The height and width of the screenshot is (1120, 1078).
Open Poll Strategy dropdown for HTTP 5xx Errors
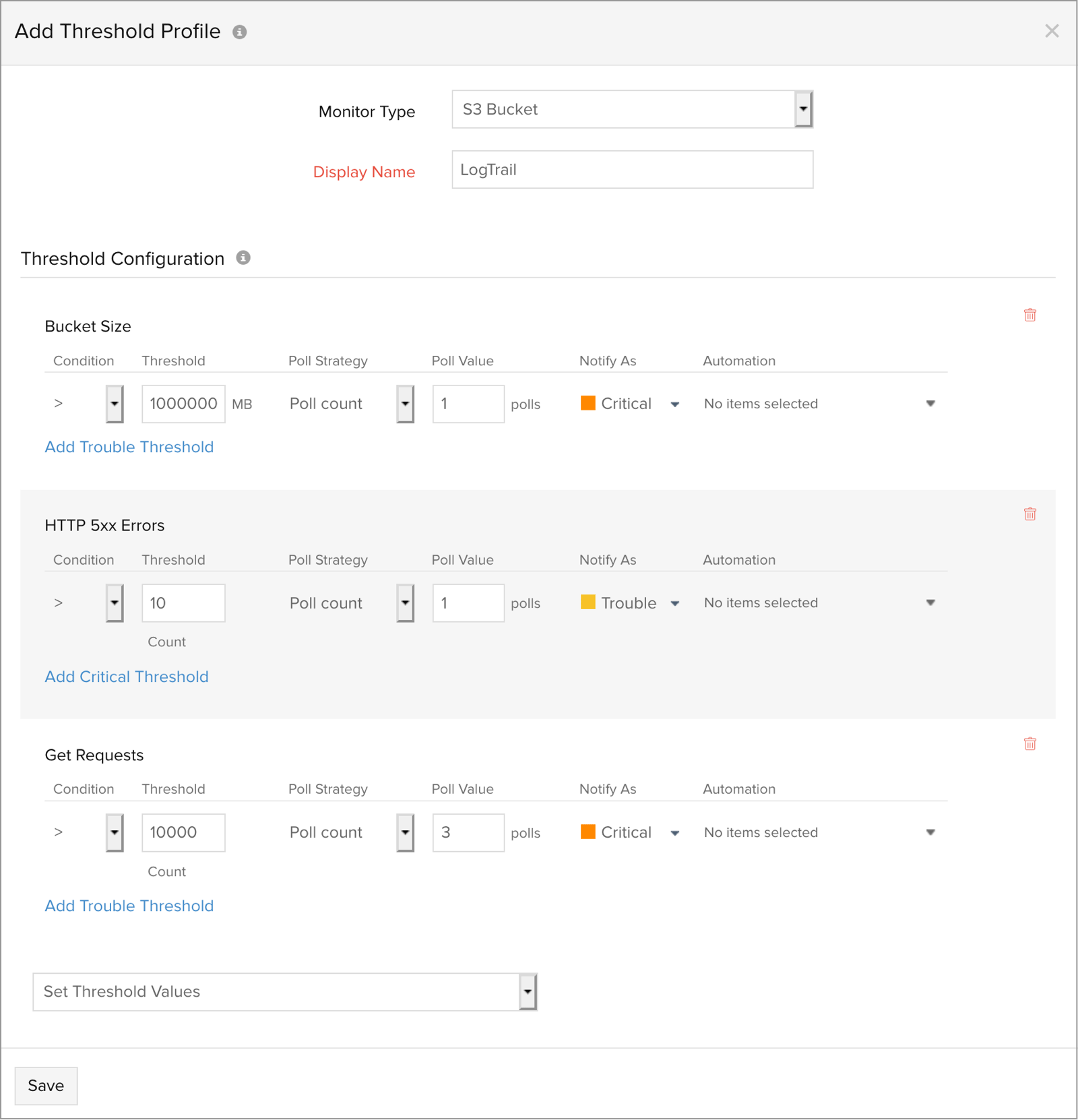pos(404,602)
